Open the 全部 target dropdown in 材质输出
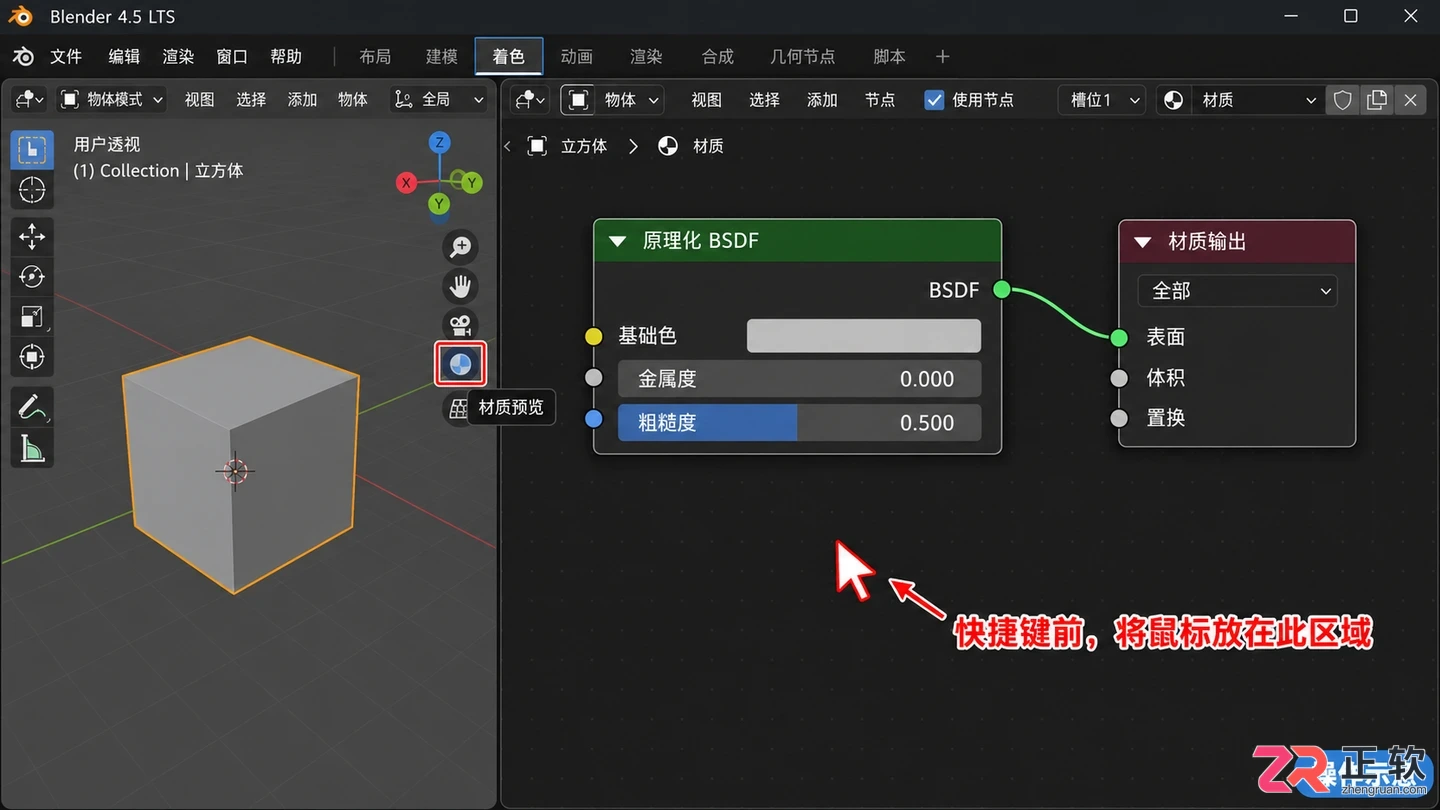1440x810 pixels. (1237, 291)
